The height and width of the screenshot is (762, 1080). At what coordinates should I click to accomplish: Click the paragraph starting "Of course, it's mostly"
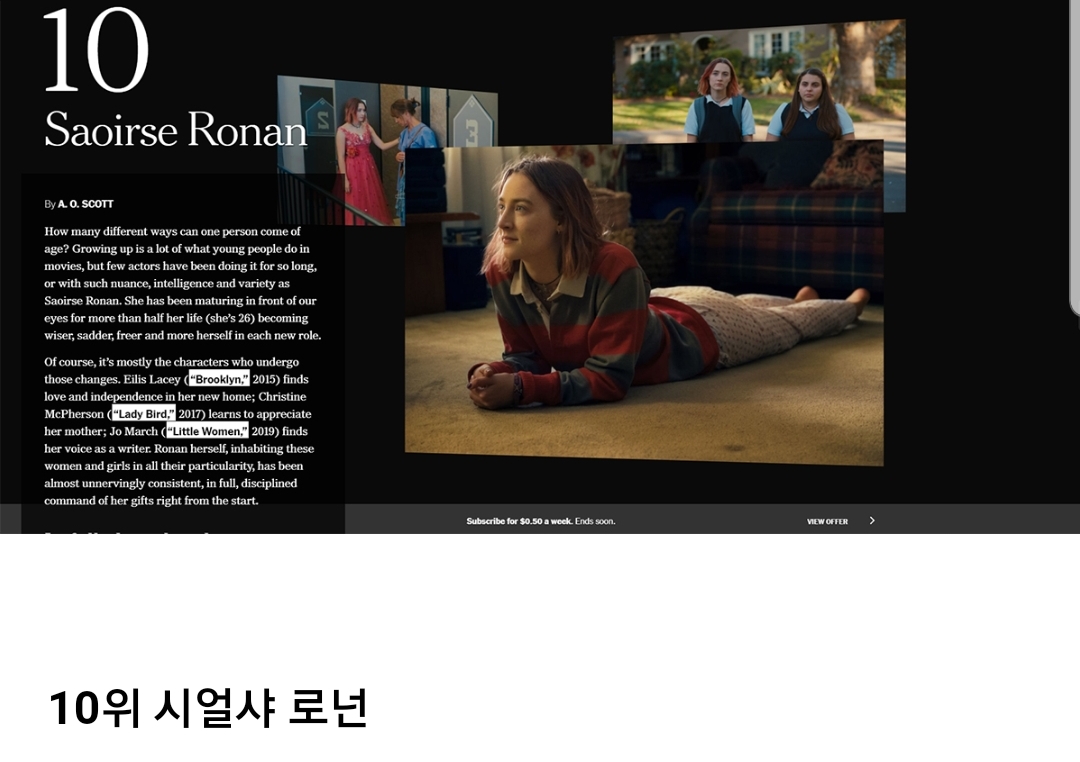pyautogui.click(x=179, y=431)
